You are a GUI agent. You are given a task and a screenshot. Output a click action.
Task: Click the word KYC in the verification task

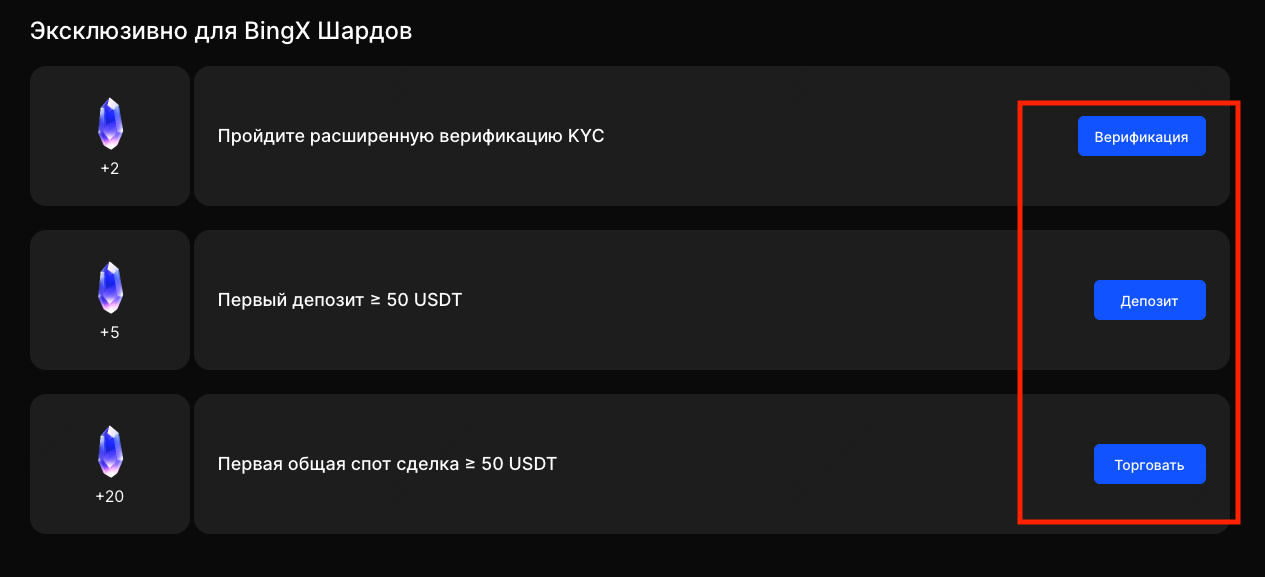pos(586,136)
